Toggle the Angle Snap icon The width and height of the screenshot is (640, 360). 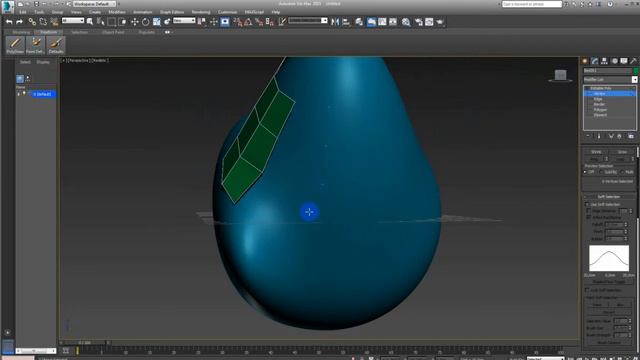click(248, 22)
